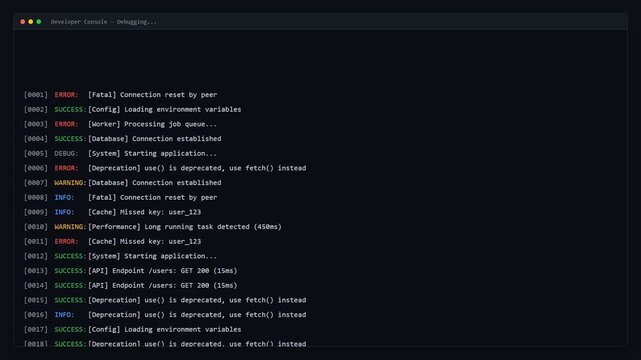
Task: Click 'SUCCESS:' label on line 0002
Action: pos(70,110)
